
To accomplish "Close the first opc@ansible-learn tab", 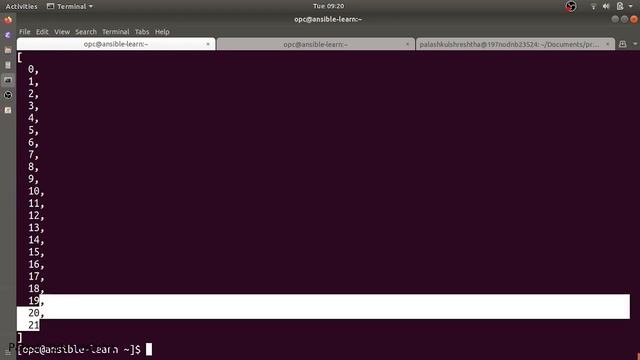I will 208,44.
